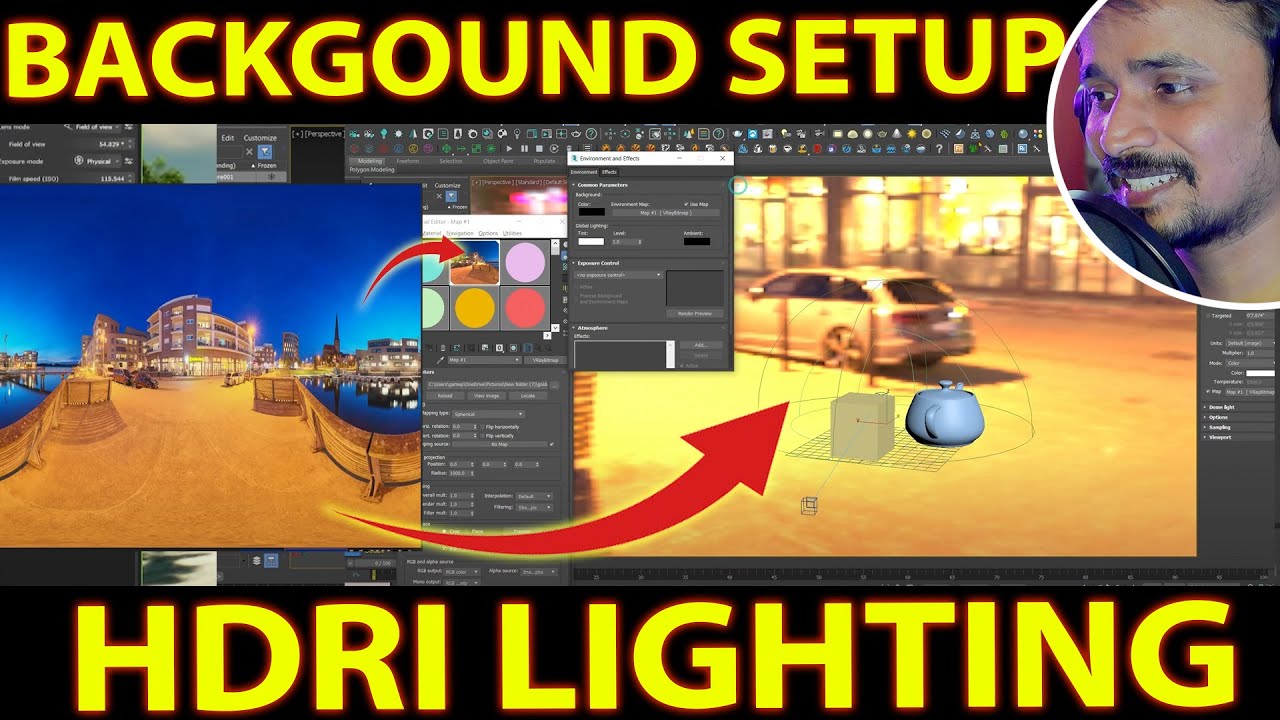Toggle Use Map checkbox in Environment dialog

(686, 204)
